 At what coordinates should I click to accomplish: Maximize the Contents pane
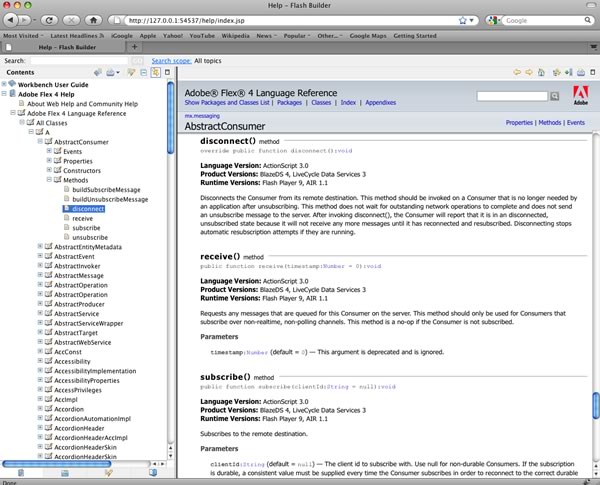click(167, 72)
